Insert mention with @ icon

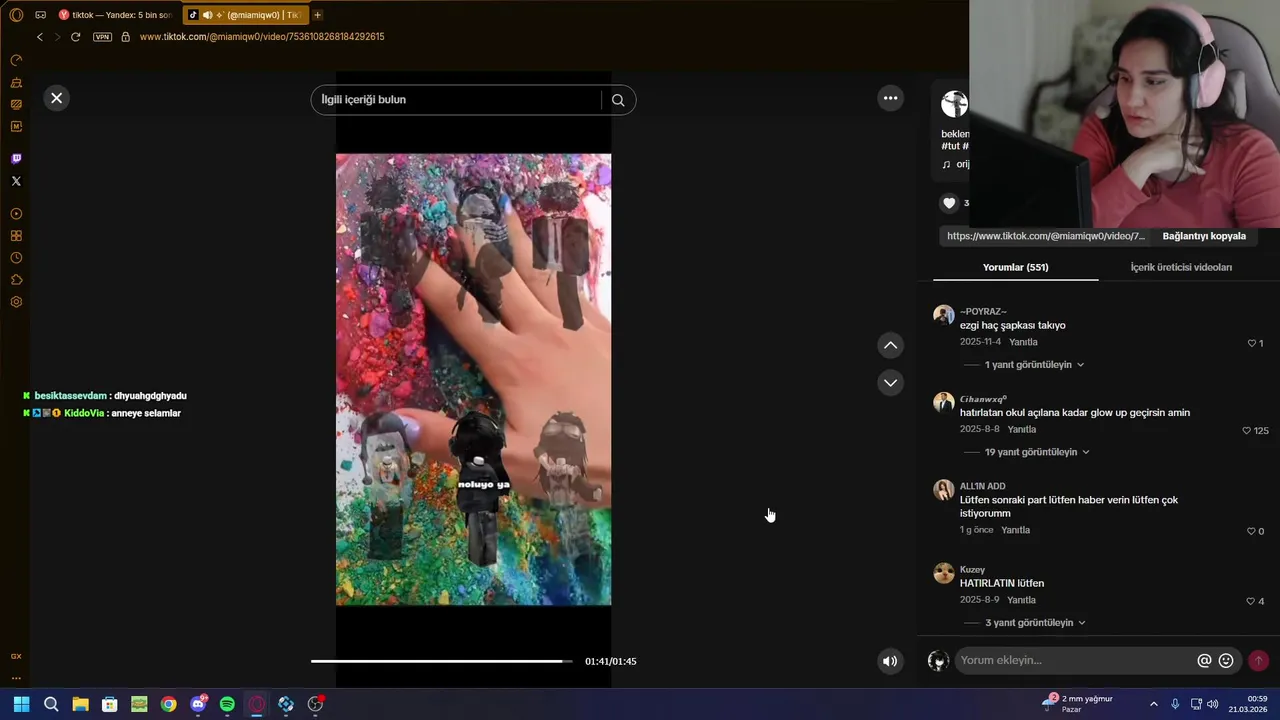(x=1204, y=661)
